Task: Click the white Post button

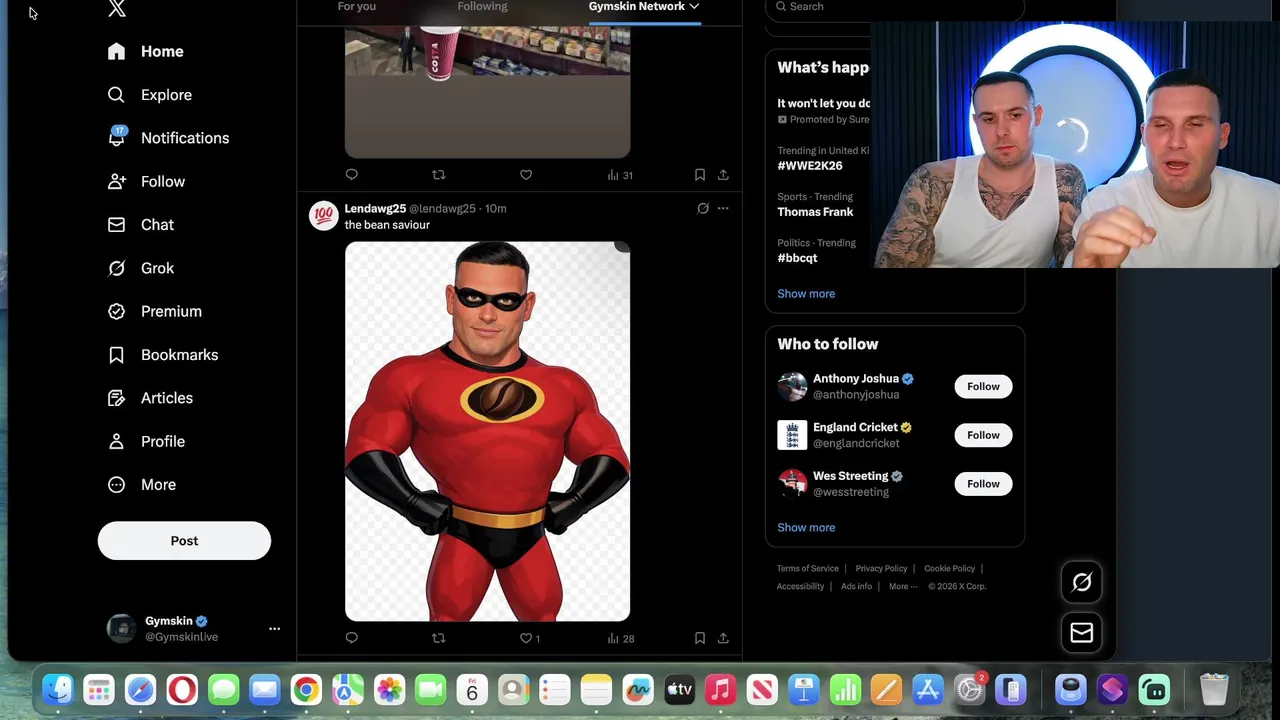Action: pos(184,541)
